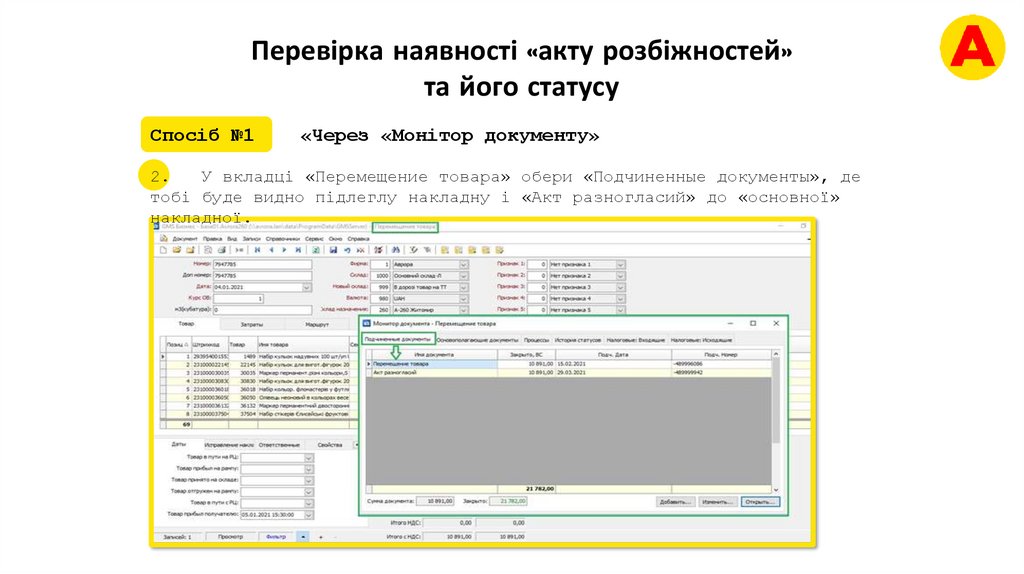Screen dimensions: 1024x574
Task: Expand Товар прибыл получателю date dropdown
Action: 309,515
